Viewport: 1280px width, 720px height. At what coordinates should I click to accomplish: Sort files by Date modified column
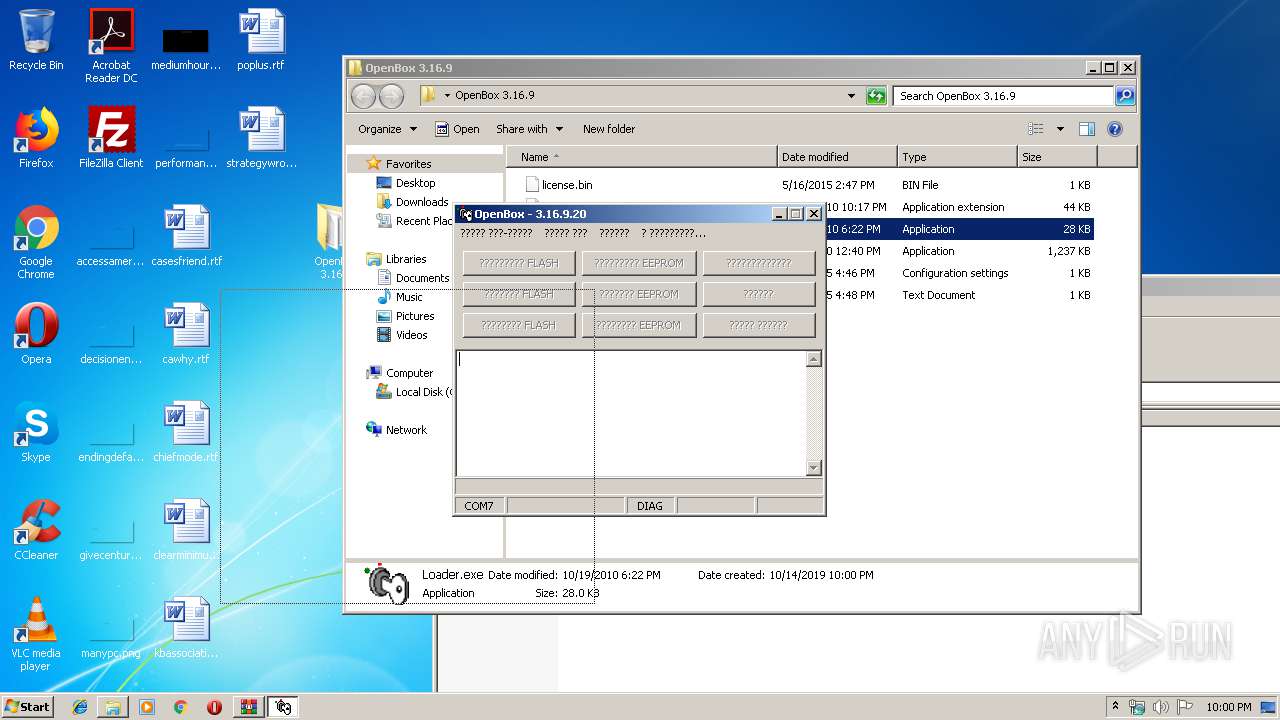point(836,157)
